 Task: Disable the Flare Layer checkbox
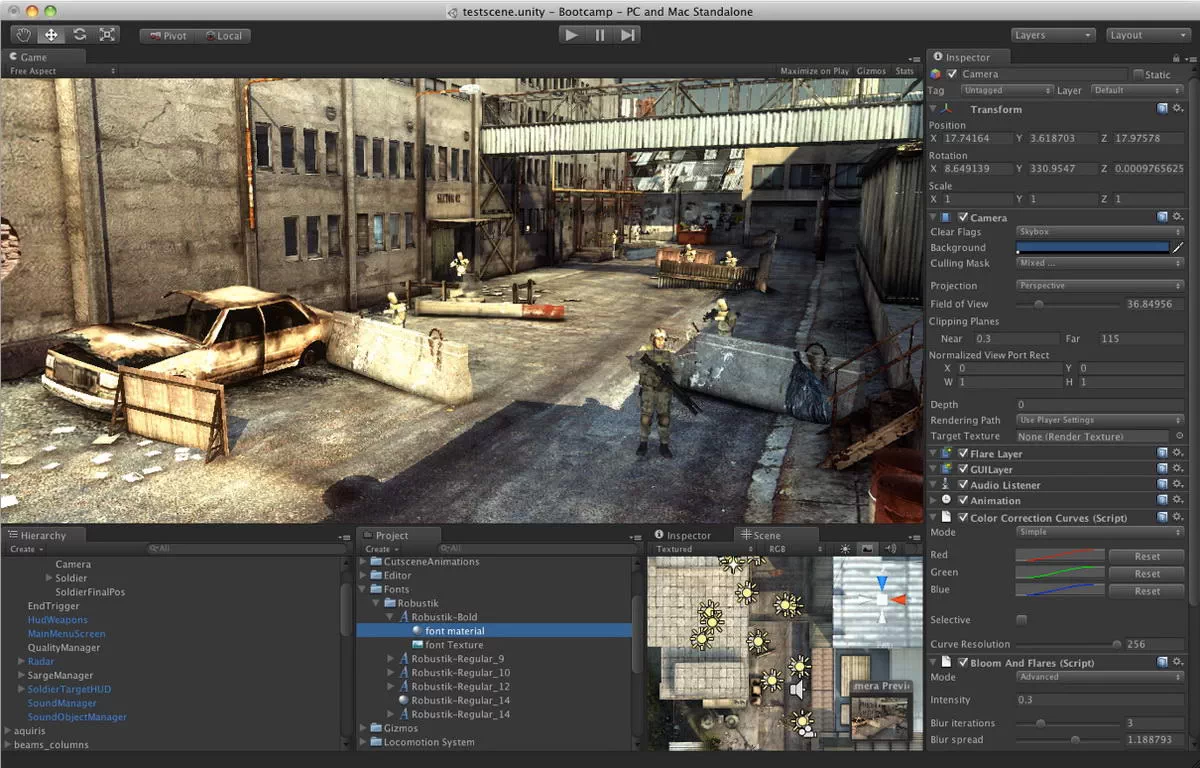(963, 454)
